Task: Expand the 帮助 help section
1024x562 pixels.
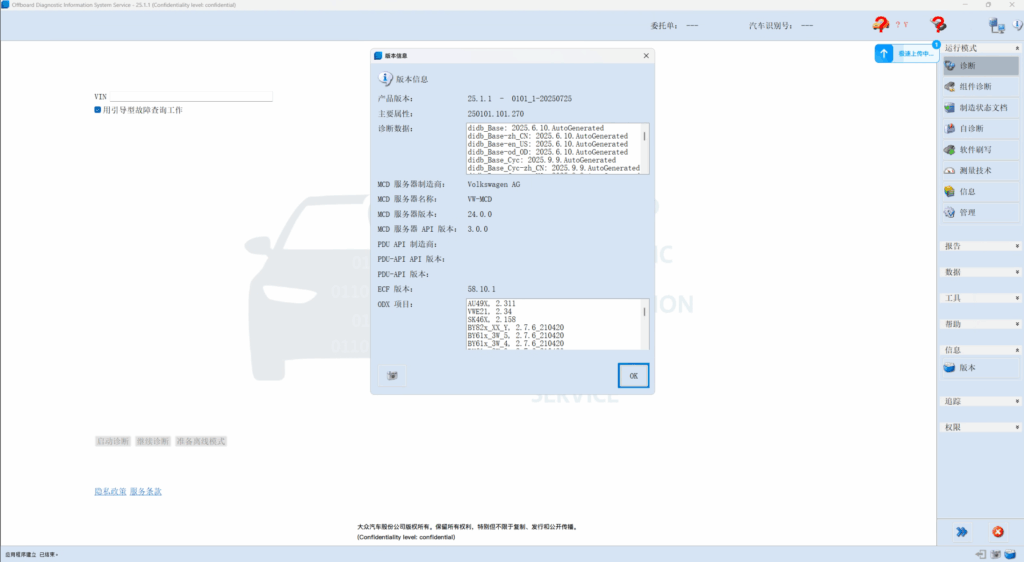Action: (980, 324)
